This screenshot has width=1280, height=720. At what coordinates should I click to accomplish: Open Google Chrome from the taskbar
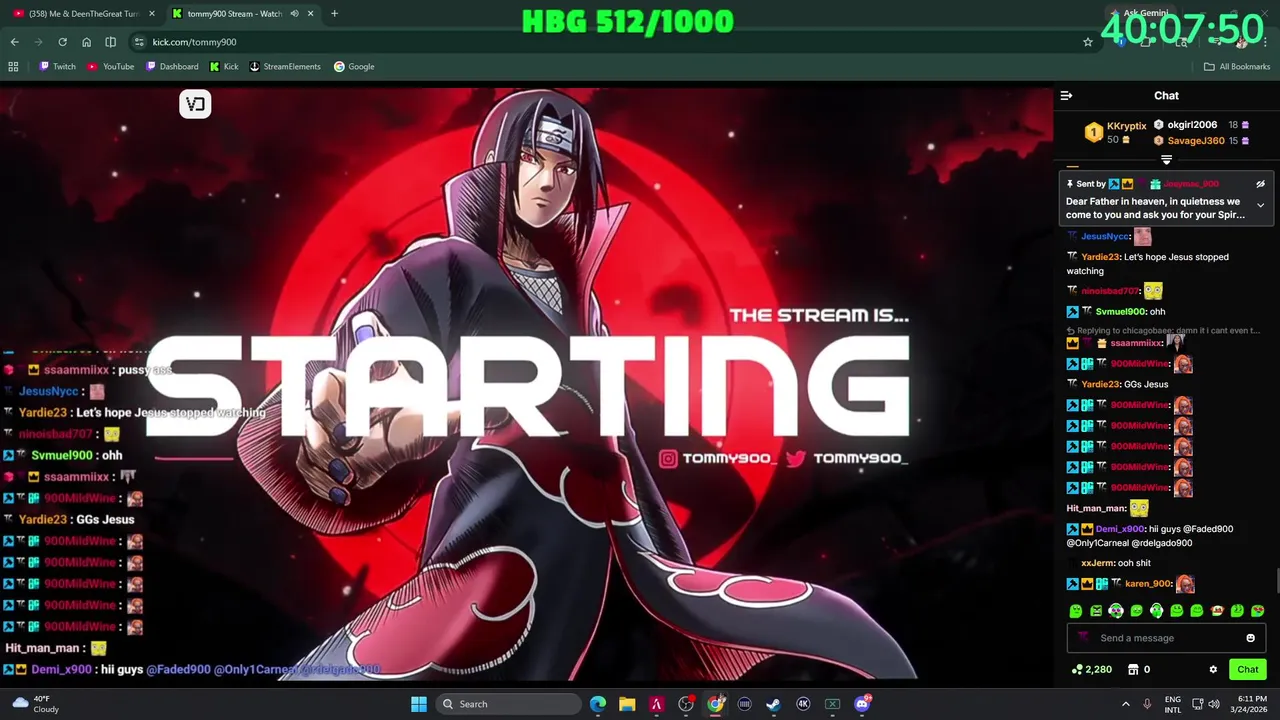point(716,704)
